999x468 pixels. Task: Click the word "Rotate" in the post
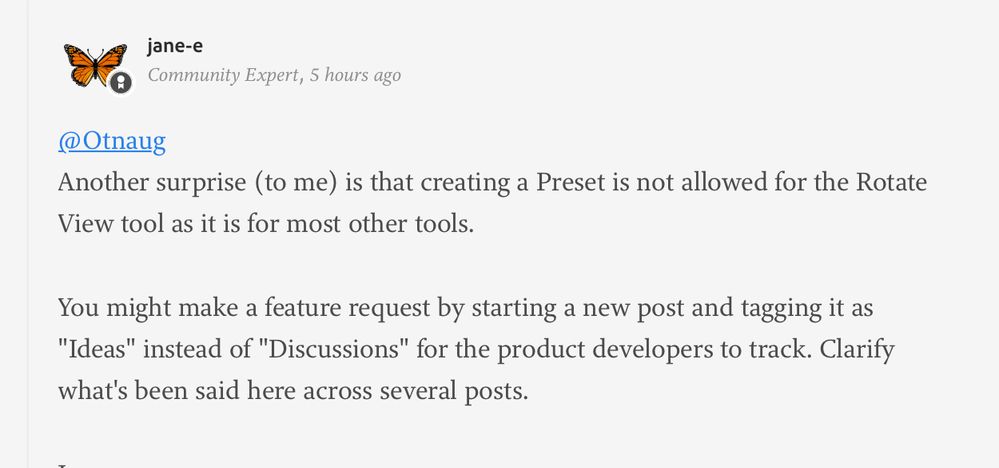(x=892, y=183)
